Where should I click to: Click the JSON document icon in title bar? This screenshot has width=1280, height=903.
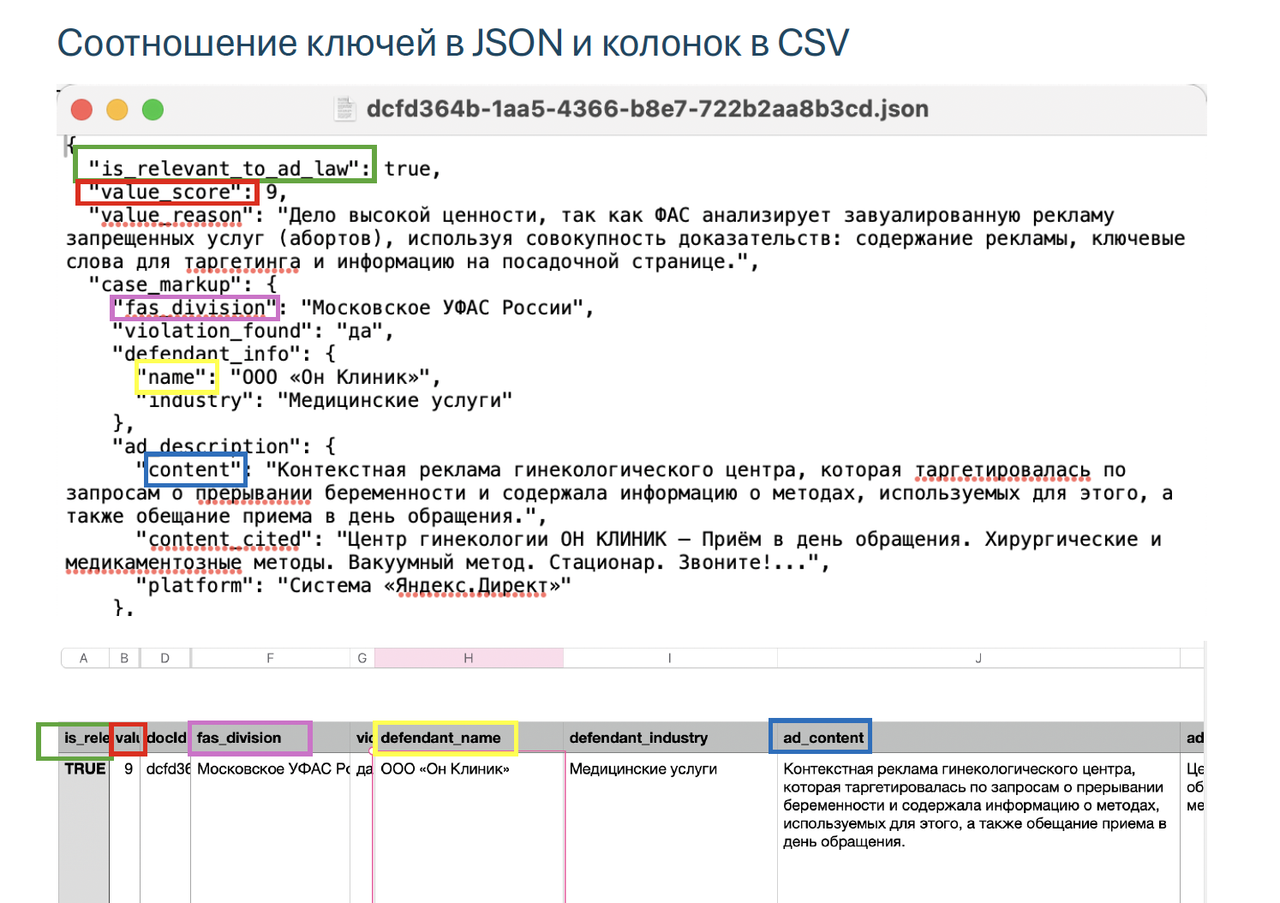click(345, 108)
